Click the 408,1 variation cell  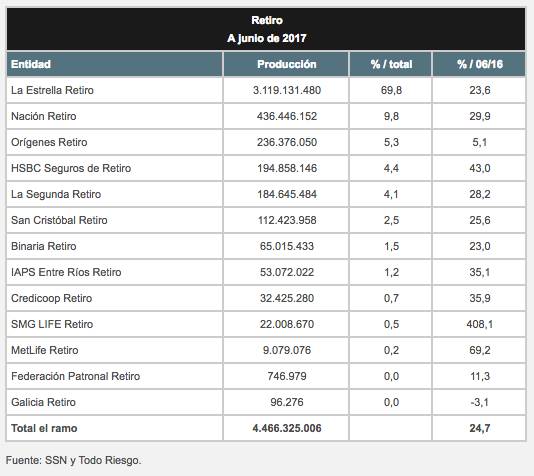click(479, 324)
